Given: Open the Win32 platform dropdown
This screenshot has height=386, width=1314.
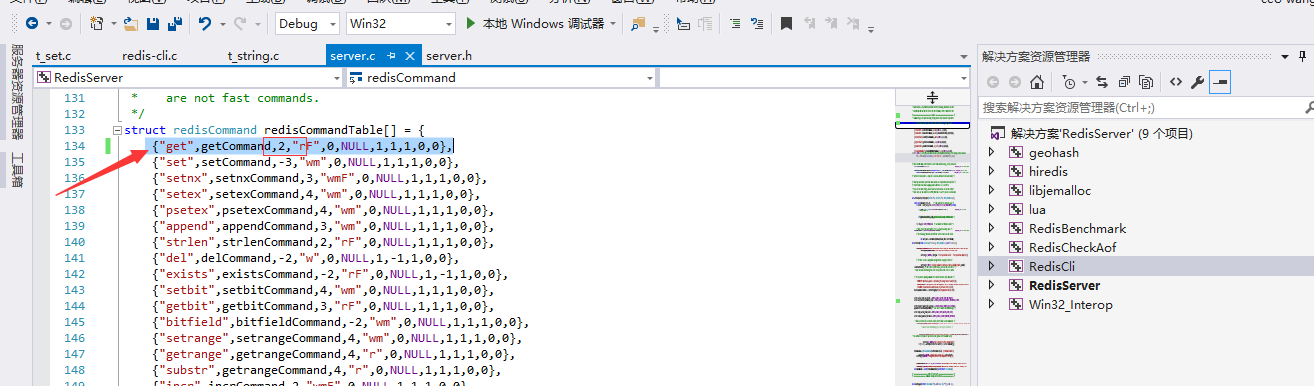Looking at the screenshot, I should (401, 23).
